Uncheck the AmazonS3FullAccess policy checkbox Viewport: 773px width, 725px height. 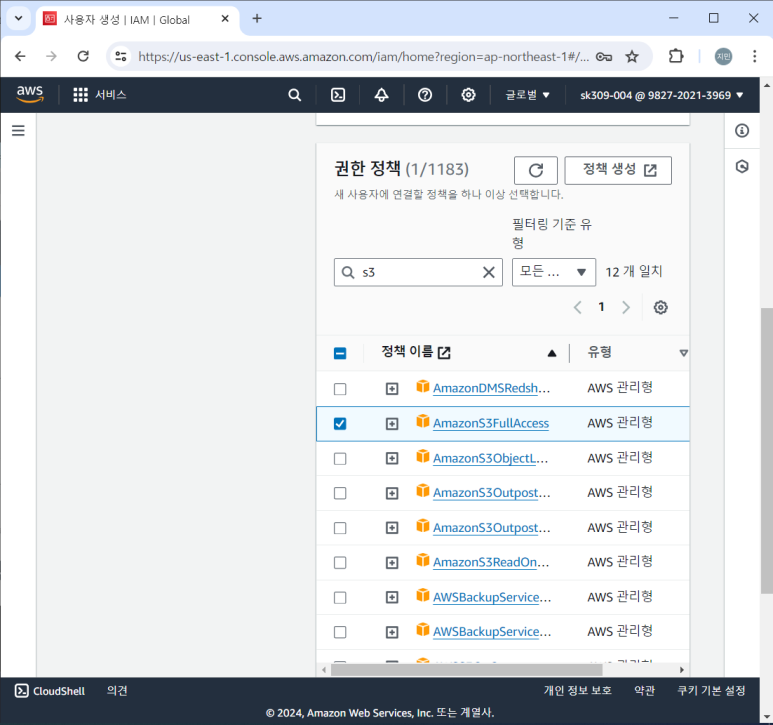[340, 423]
